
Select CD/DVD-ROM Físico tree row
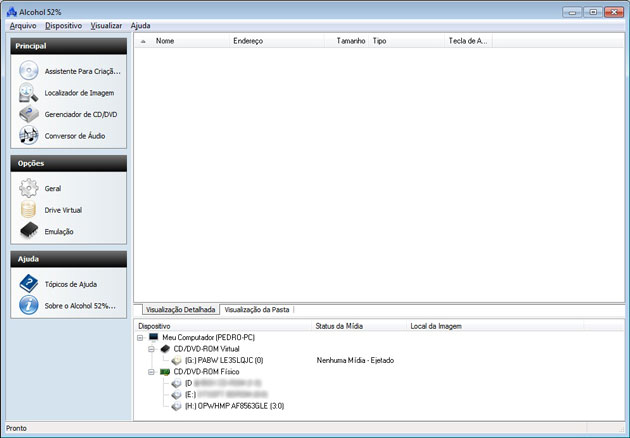point(206,372)
